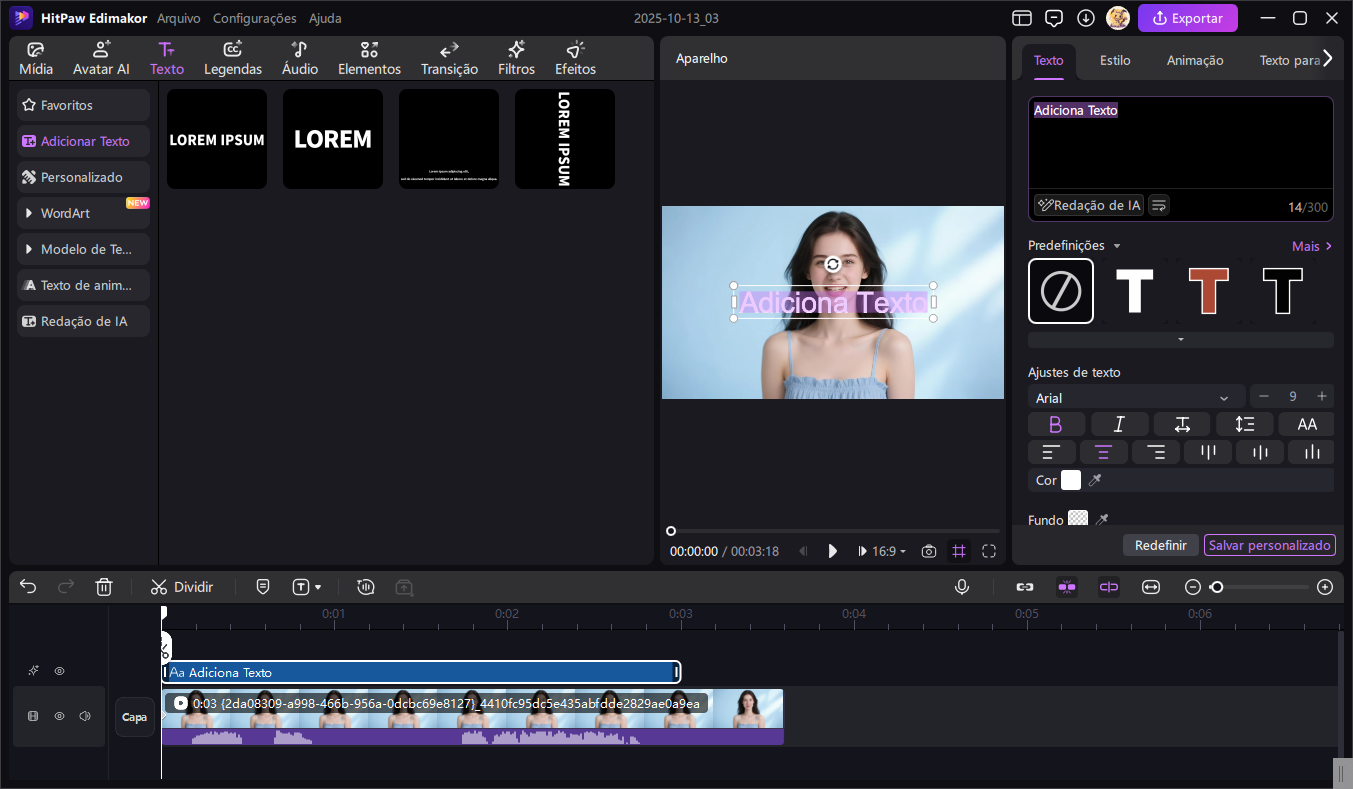
Task: Select the vertical LOREM IPSUM text template
Action: 564,139
